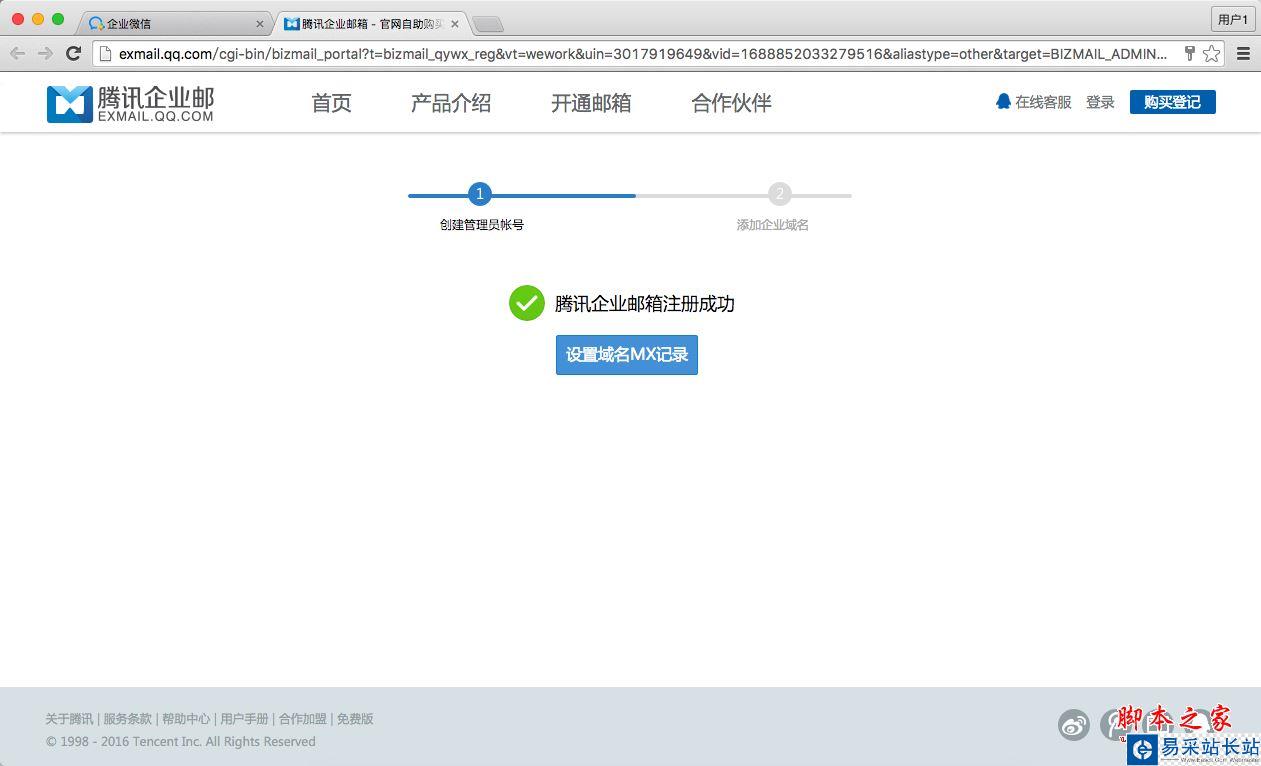This screenshot has width=1261, height=766.
Task: Click the page info icon in the address bar
Action: [105, 54]
